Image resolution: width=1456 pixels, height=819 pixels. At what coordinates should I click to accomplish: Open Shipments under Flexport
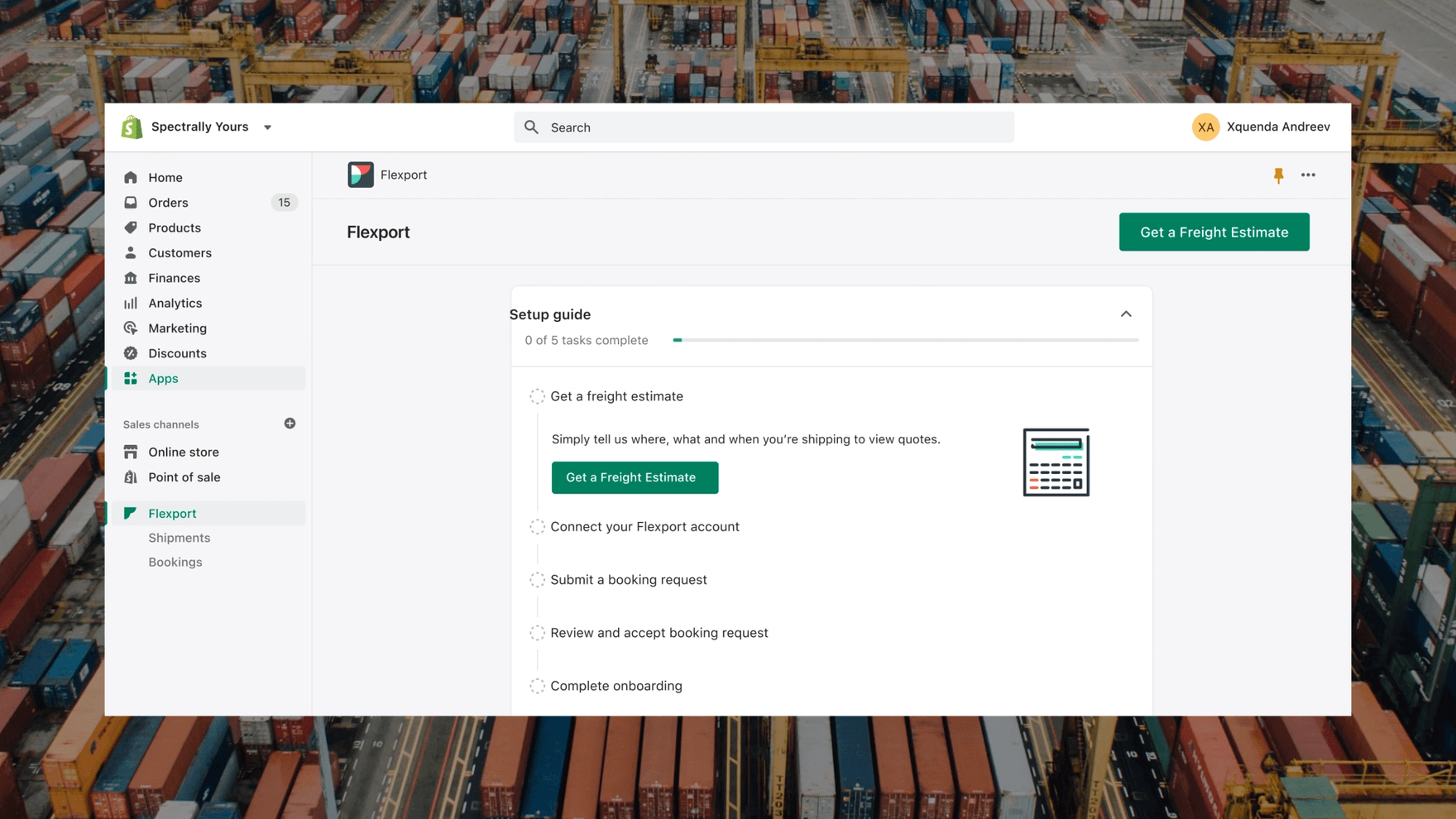(x=180, y=538)
